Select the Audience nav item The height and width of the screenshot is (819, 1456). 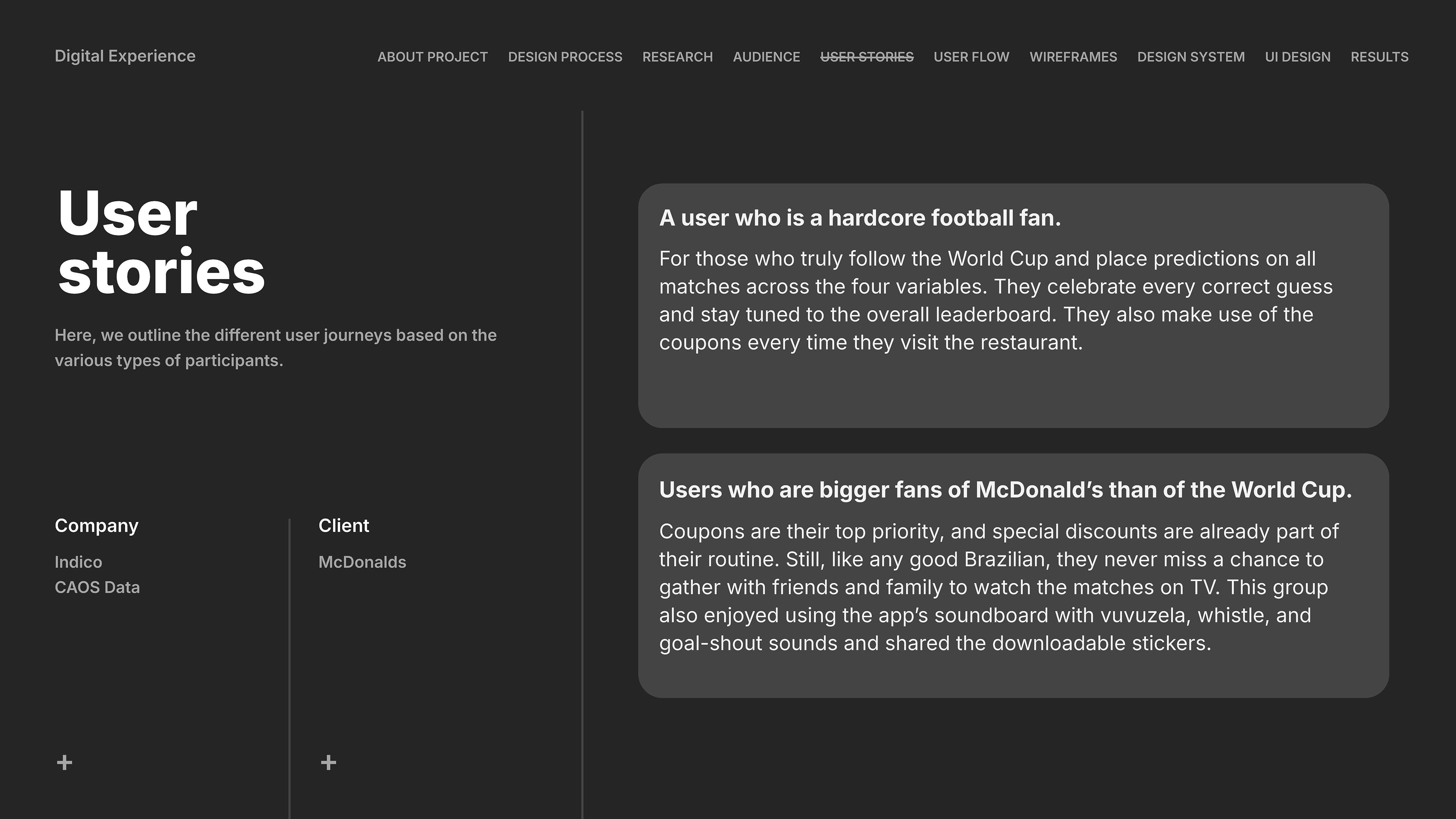tap(766, 57)
